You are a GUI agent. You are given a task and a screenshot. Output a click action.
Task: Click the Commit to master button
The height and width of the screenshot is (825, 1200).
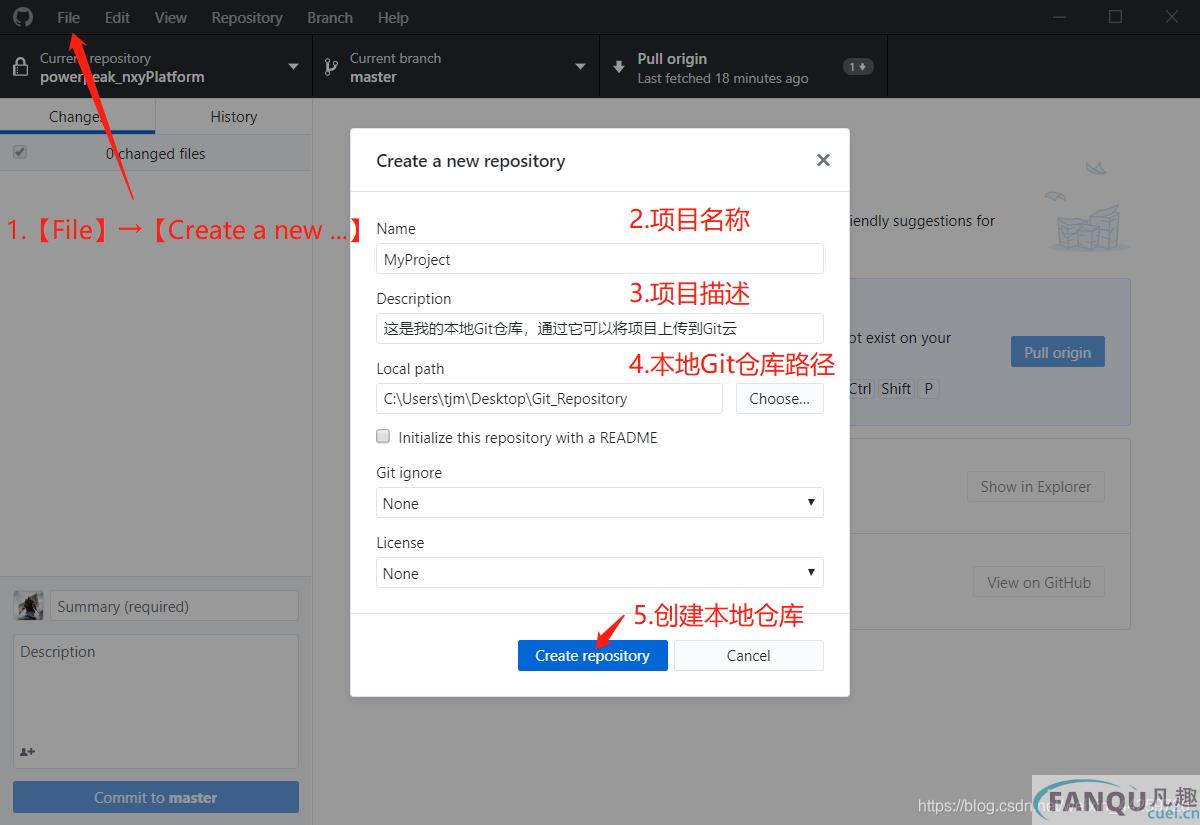(x=156, y=797)
